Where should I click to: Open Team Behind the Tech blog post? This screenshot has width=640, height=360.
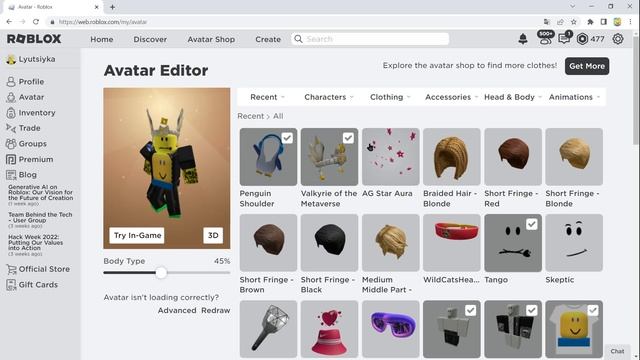click(40, 217)
